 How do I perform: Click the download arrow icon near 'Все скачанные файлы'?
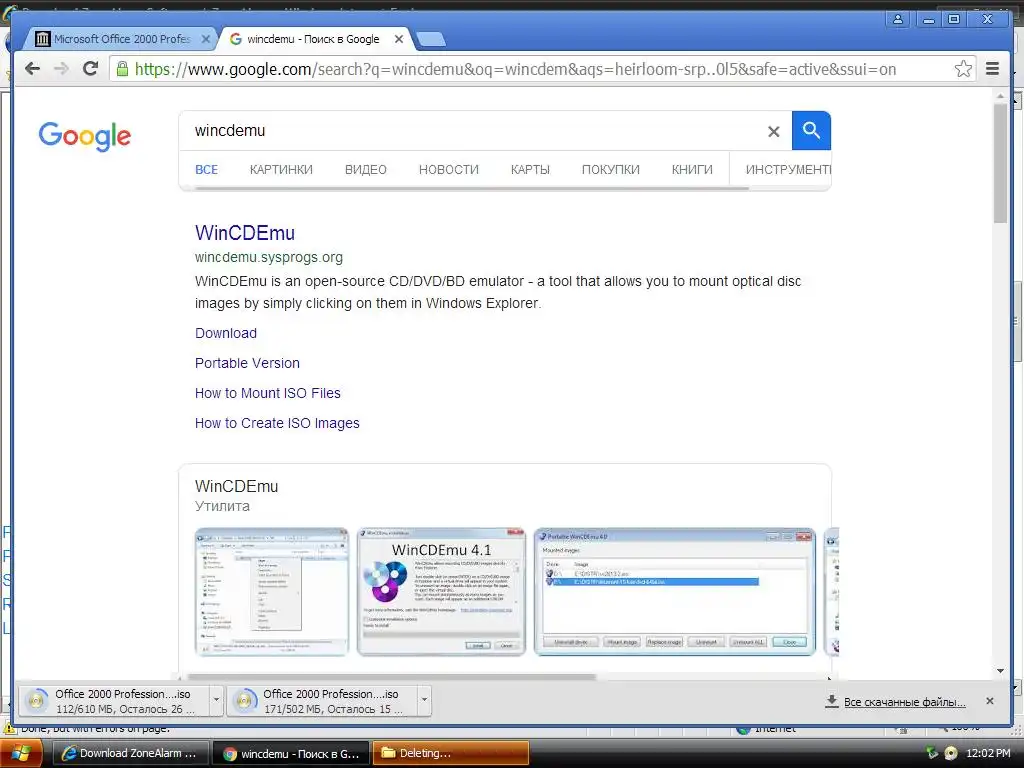click(x=831, y=701)
